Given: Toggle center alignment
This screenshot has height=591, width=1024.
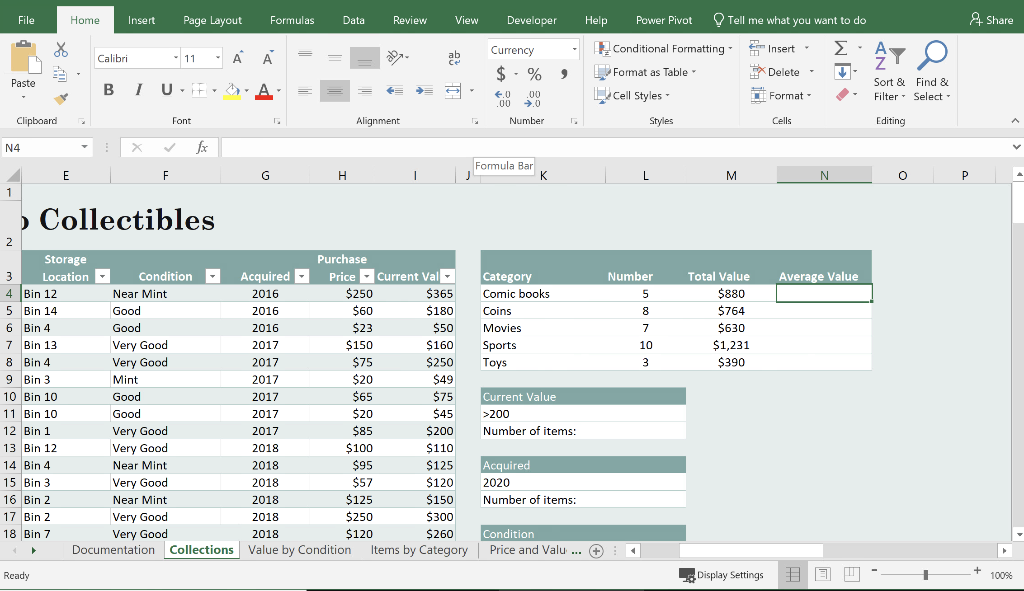Looking at the screenshot, I should [x=334, y=89].
